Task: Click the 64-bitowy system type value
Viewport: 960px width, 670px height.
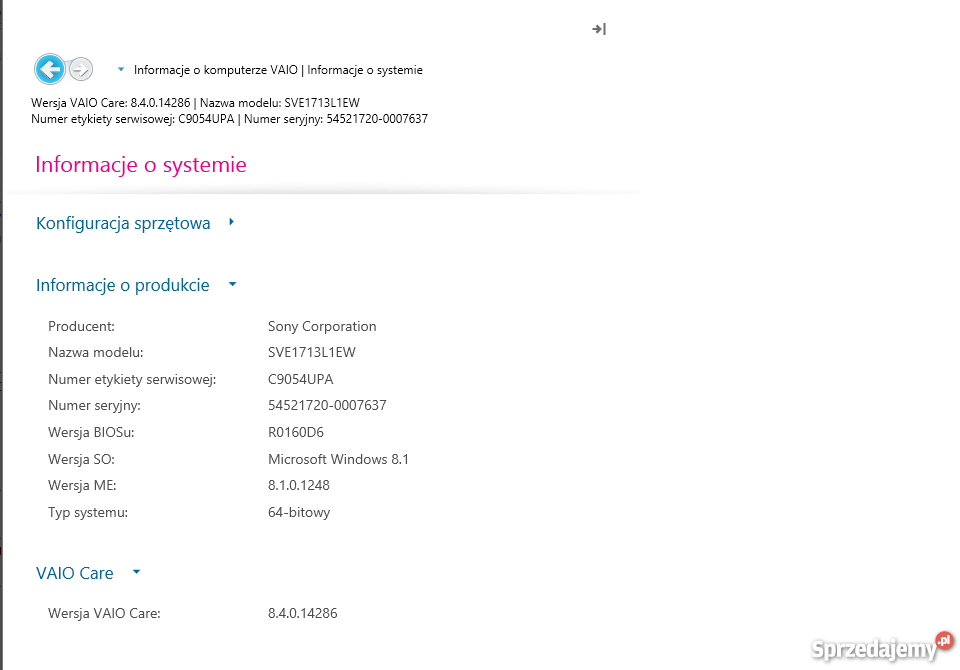Action: pos(299,512)
